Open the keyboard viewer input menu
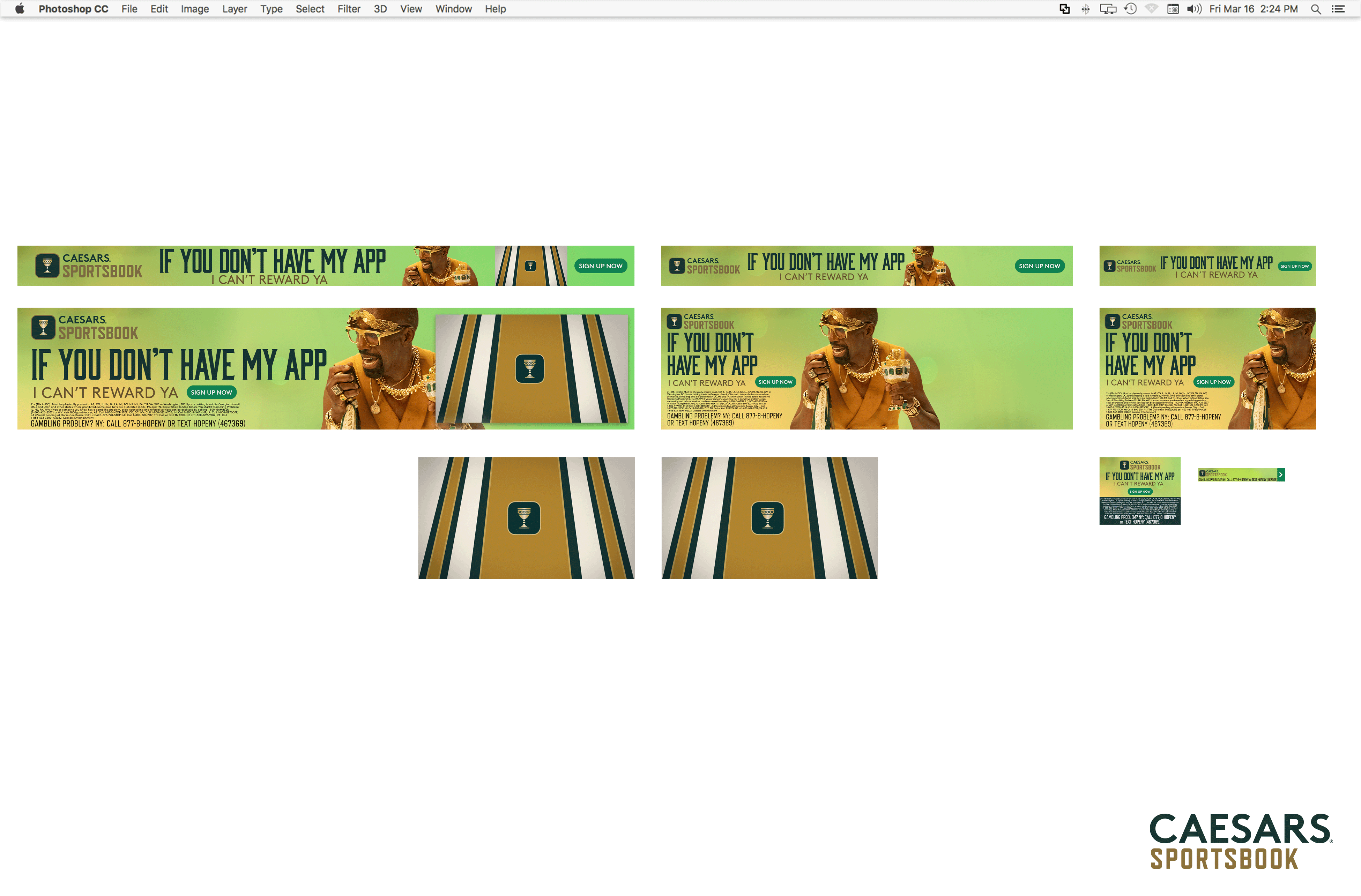This screenshot has width=1361, height=896. 1173,9
